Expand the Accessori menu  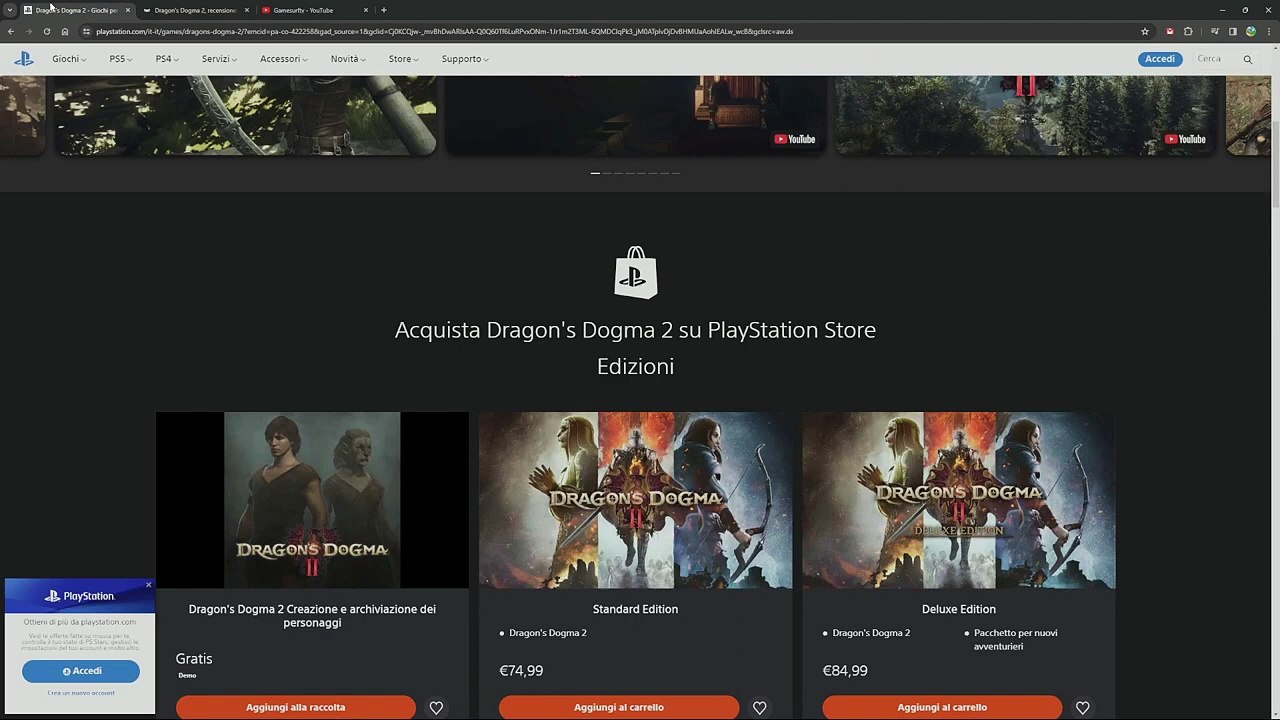pyautogui.click(x=283, y=59)
